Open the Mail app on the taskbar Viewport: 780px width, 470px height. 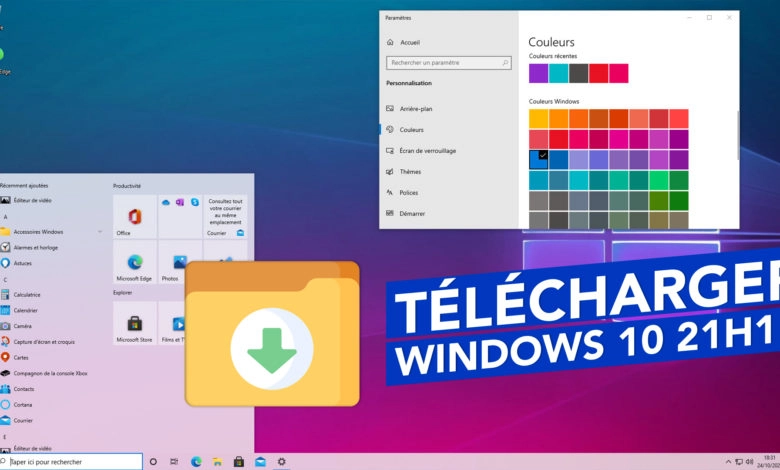(x=260, y=462)
